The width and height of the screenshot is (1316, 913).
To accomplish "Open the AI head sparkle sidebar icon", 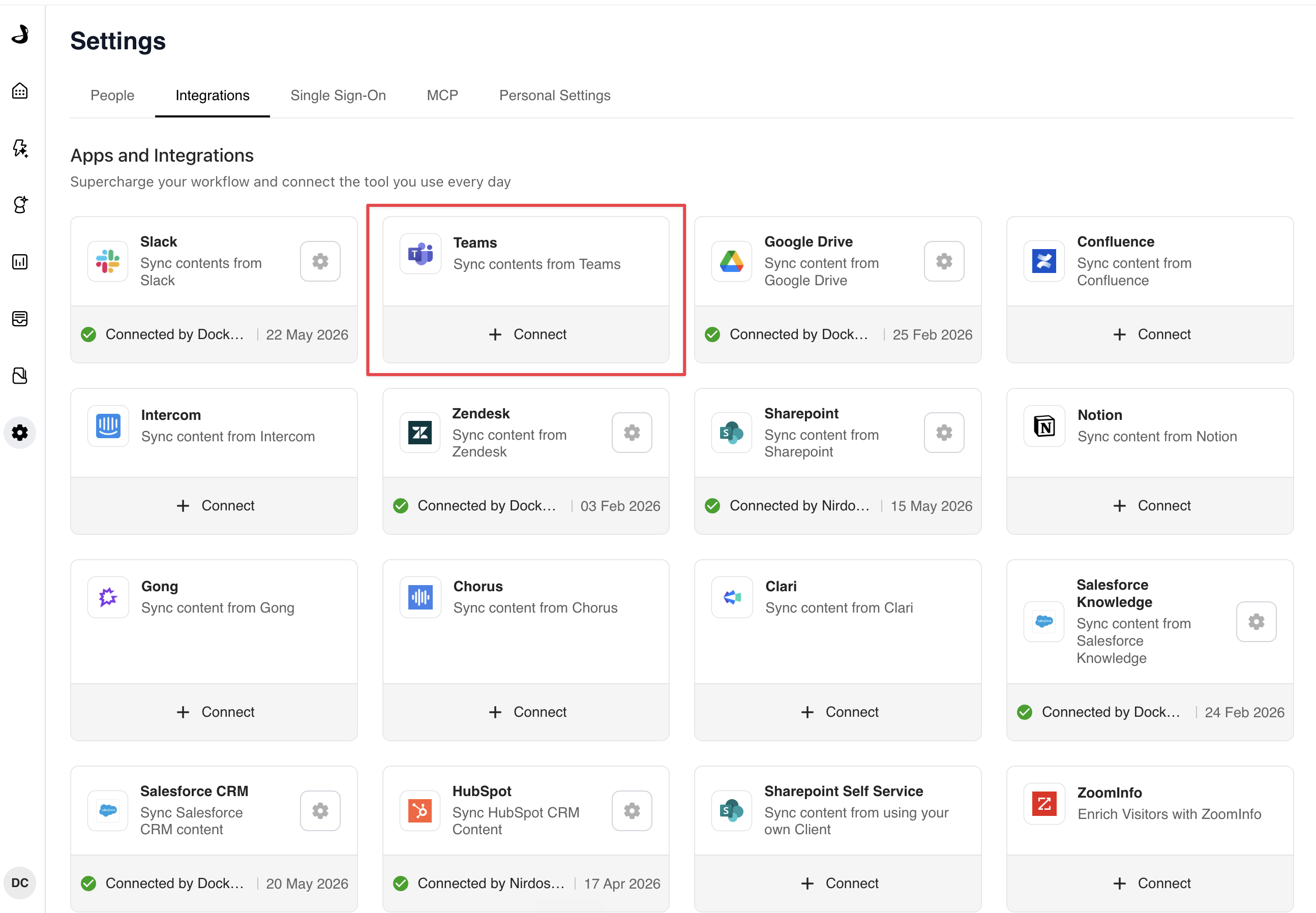I will pyautogui.click(x=20, y=205).
